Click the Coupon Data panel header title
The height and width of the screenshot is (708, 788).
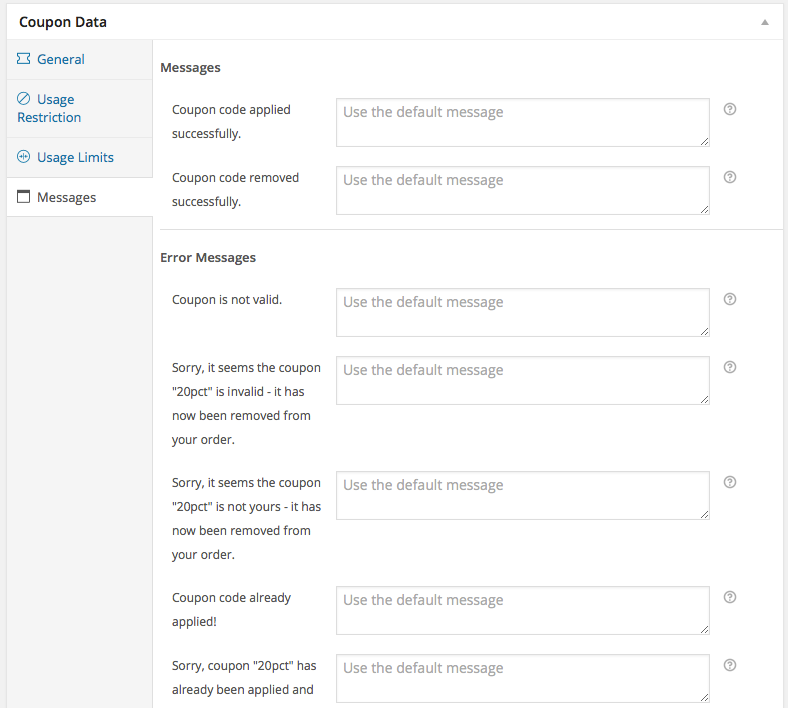point(63,22)
